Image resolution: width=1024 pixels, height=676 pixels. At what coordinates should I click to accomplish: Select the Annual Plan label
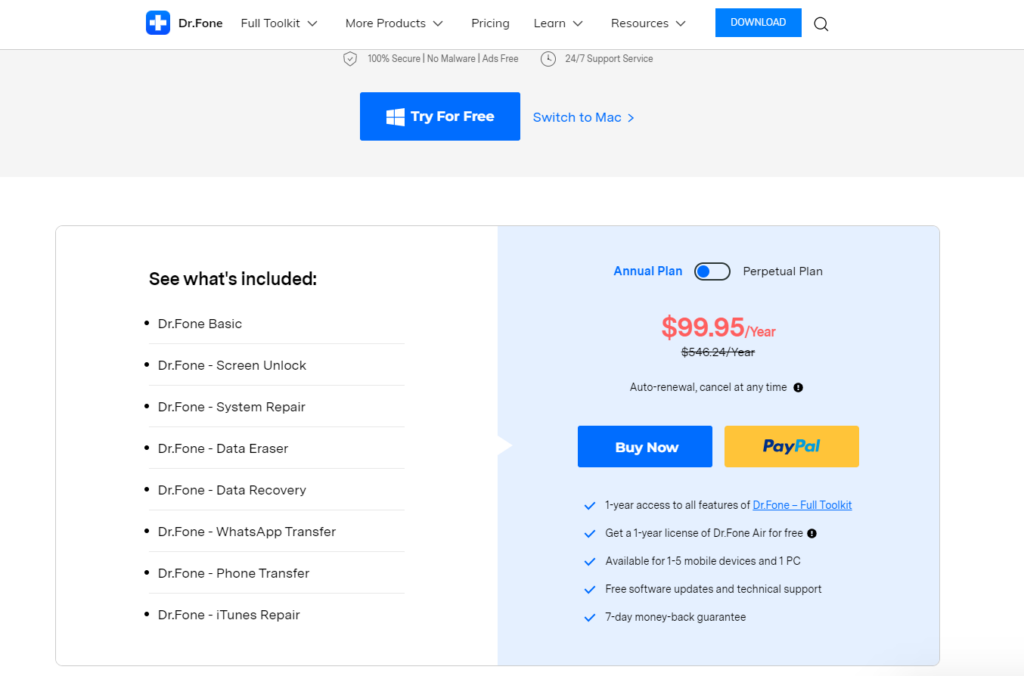[x=647, y=271]
